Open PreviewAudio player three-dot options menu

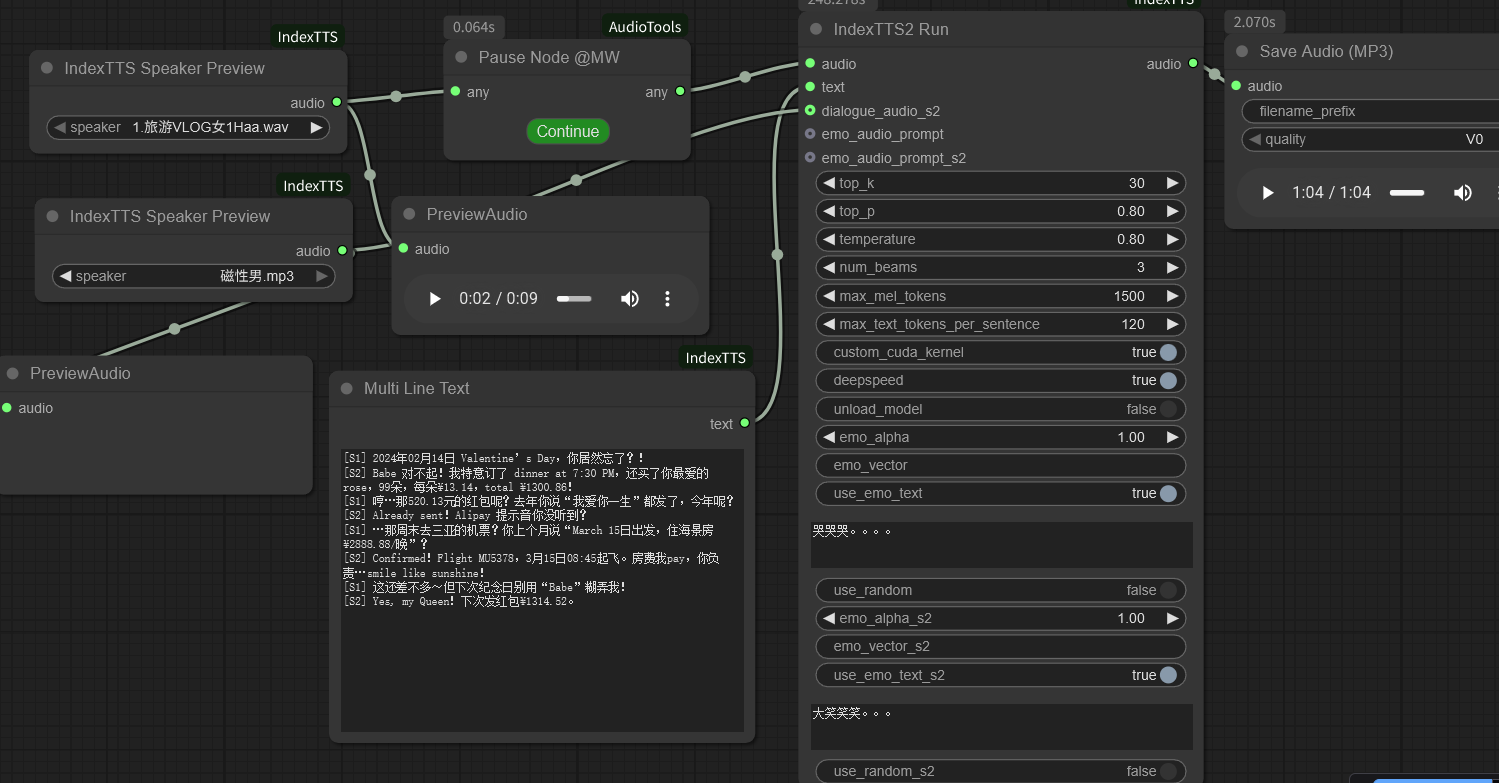(x=667, y=299)
